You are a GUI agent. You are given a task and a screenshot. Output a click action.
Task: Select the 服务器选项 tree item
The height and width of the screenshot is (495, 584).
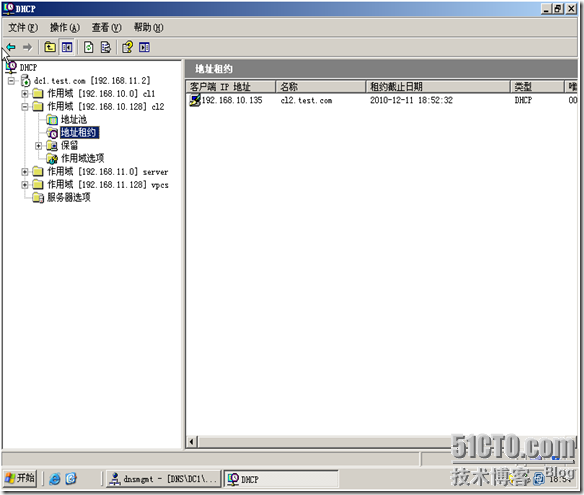(x=69, y=197)
